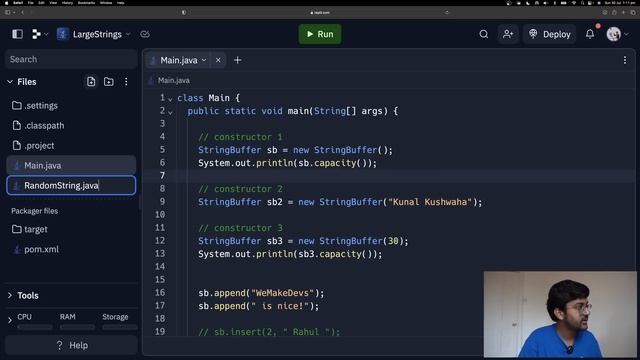This screenshot has width=640, height=360.
Task: Collapse the class Main fold arrow
Action: [x=170, y=99]
